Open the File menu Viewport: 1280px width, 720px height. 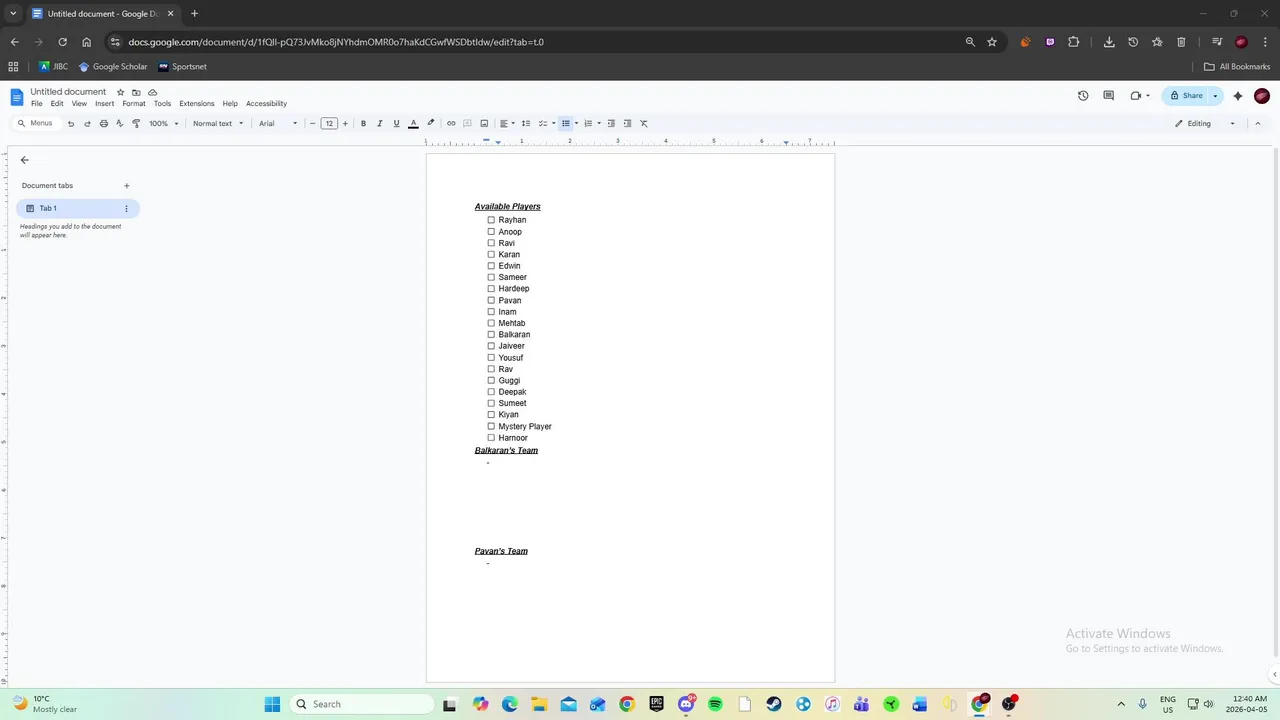pyautogui.click(x=37, y=104)
